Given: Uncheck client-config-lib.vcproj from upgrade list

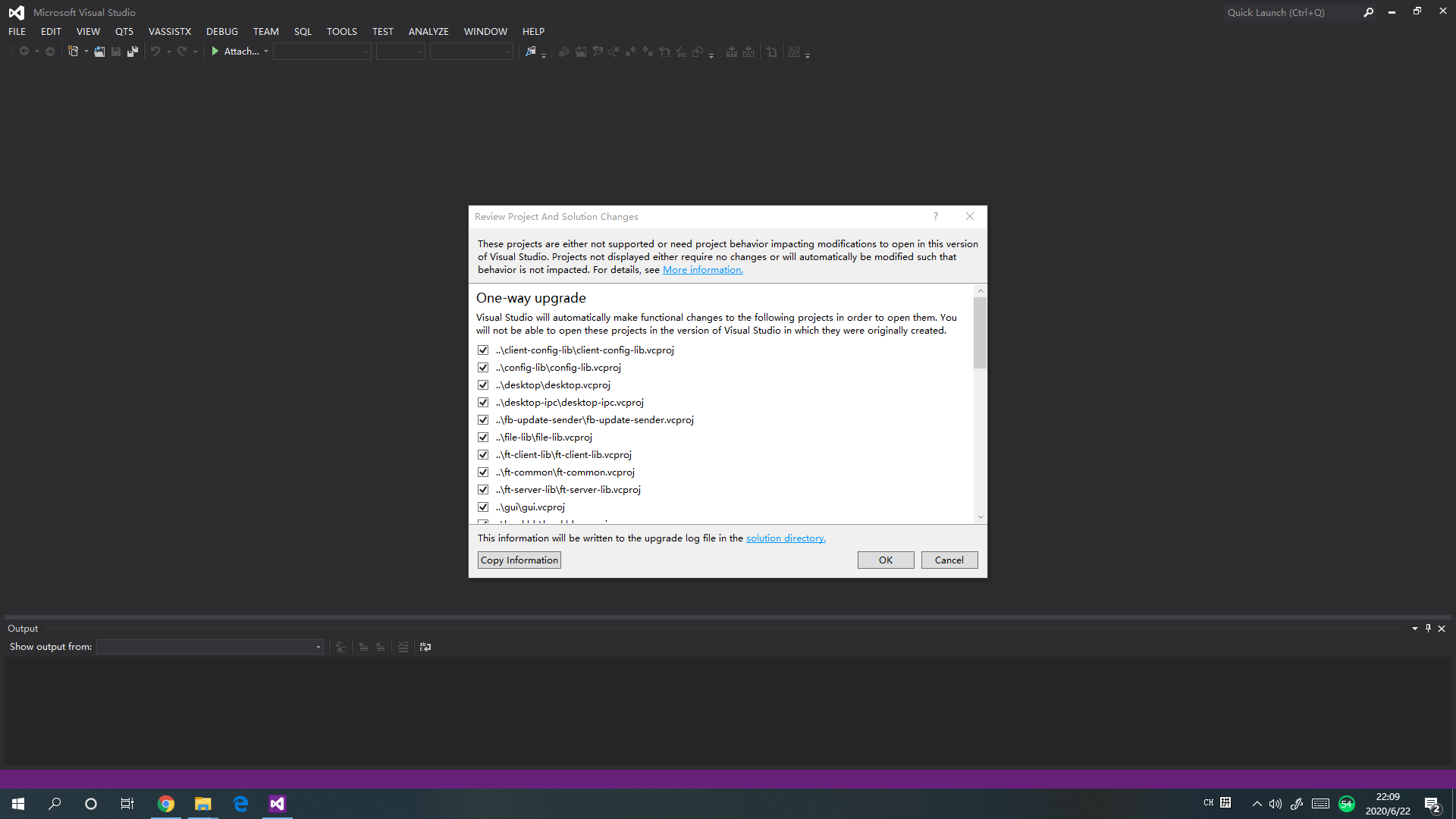Looking at the screenshot, I should pyautogui.click(x=483, y=350).
